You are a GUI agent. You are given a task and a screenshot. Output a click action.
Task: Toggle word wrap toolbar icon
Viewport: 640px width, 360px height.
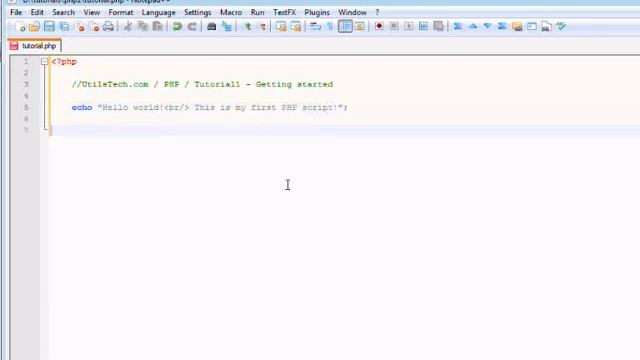tap(315, 27)
